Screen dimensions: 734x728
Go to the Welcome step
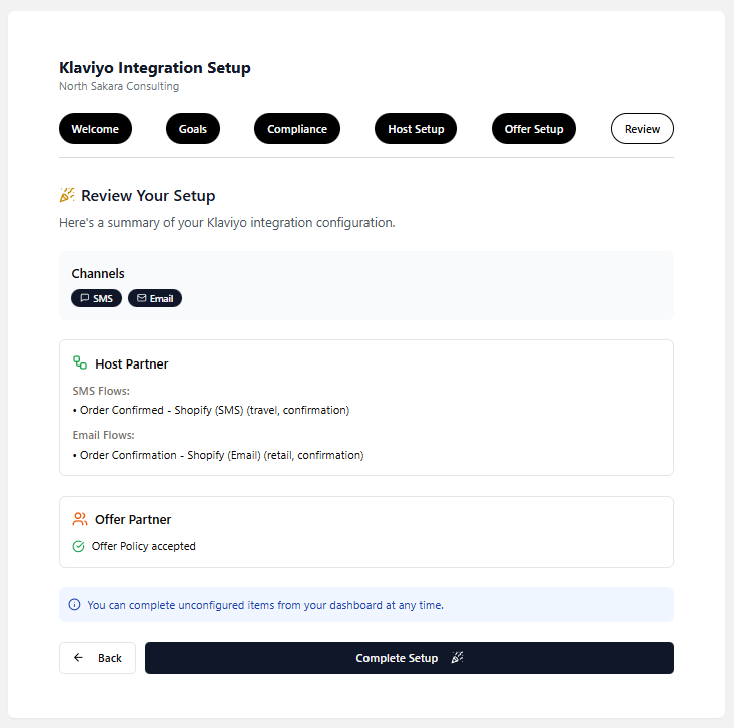(x=95, y=129)
